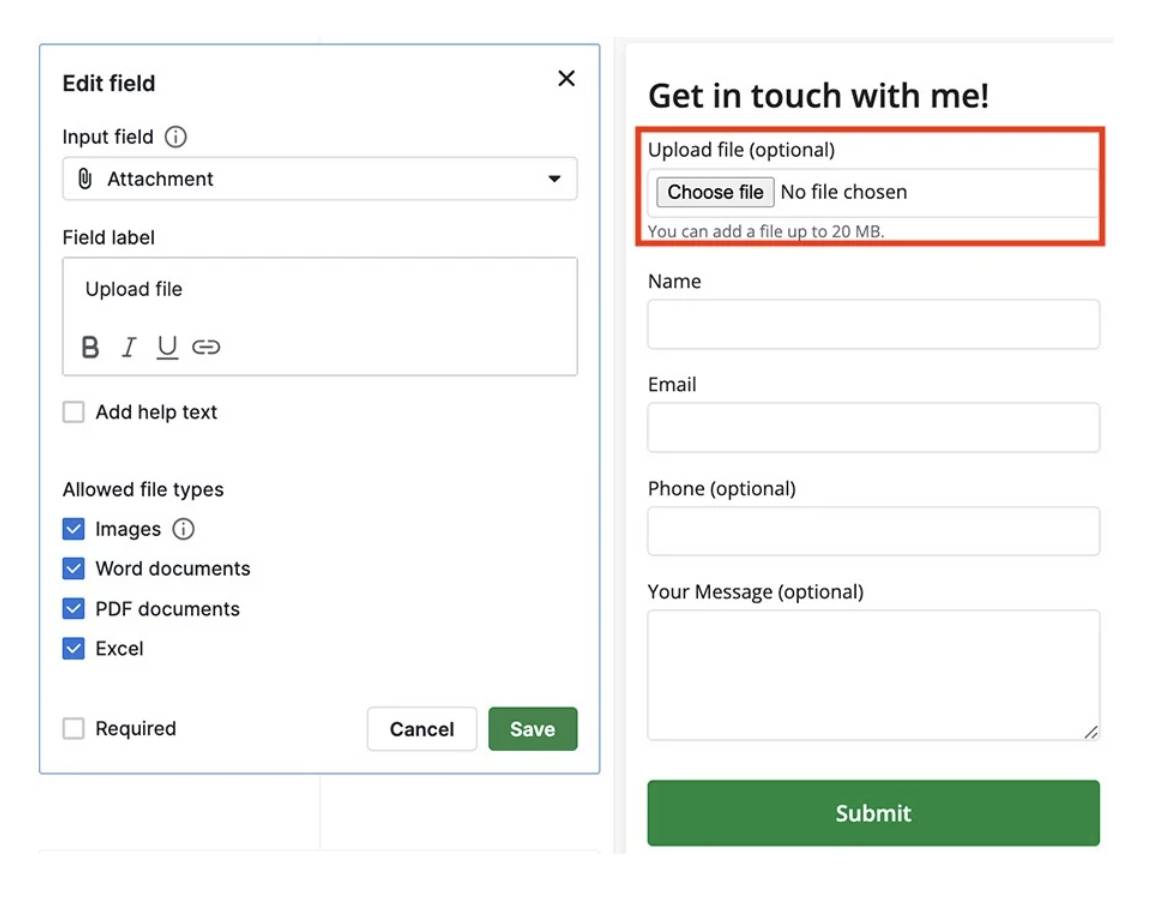Viewport: 1166px width, 902px height.
Task: Enable the Add help text checkbox
Action: click(74, 412)
